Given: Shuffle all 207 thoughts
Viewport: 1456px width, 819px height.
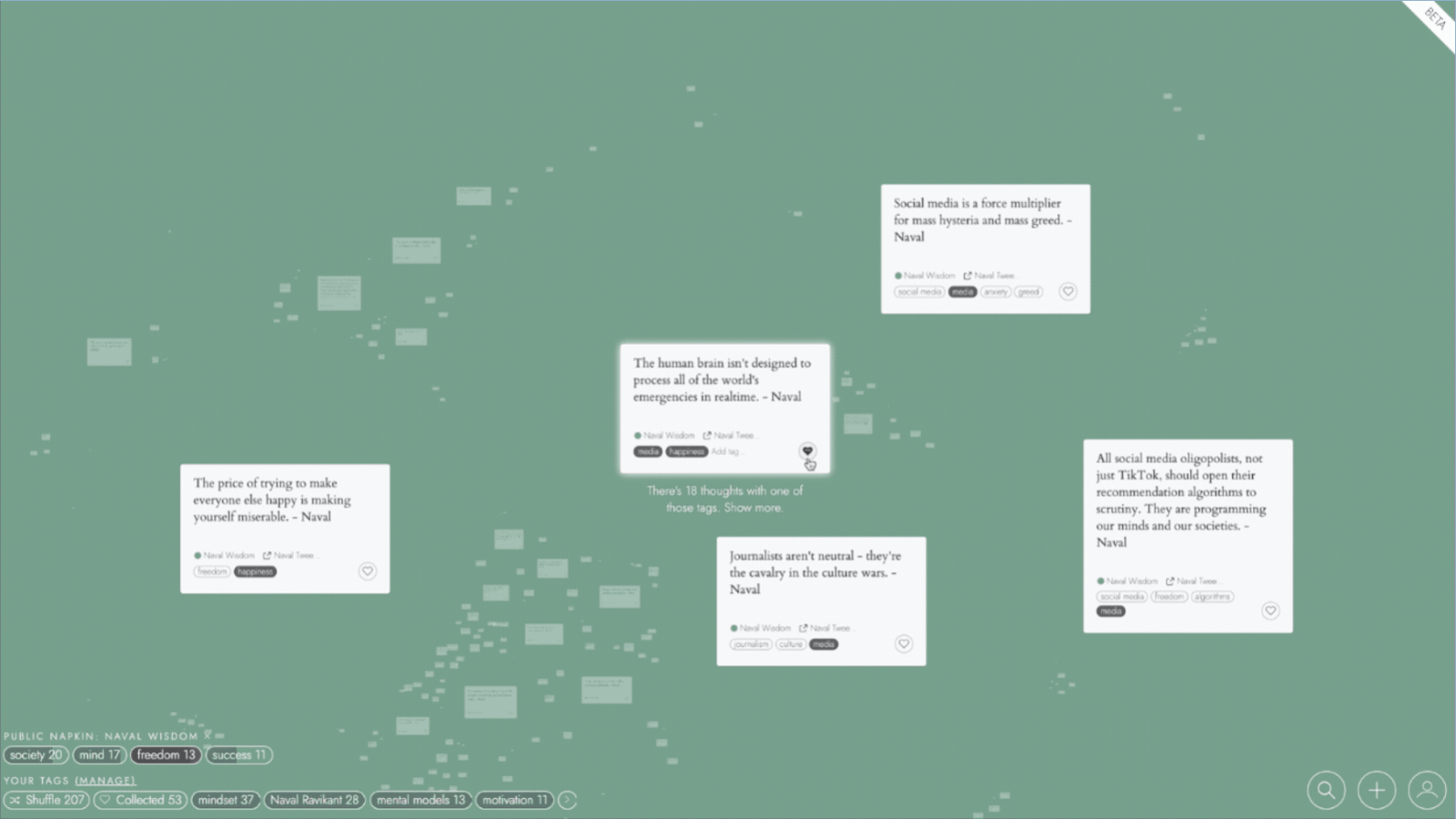Looking at the screenshot, I should pyautogui.click(x=46, y=800).
